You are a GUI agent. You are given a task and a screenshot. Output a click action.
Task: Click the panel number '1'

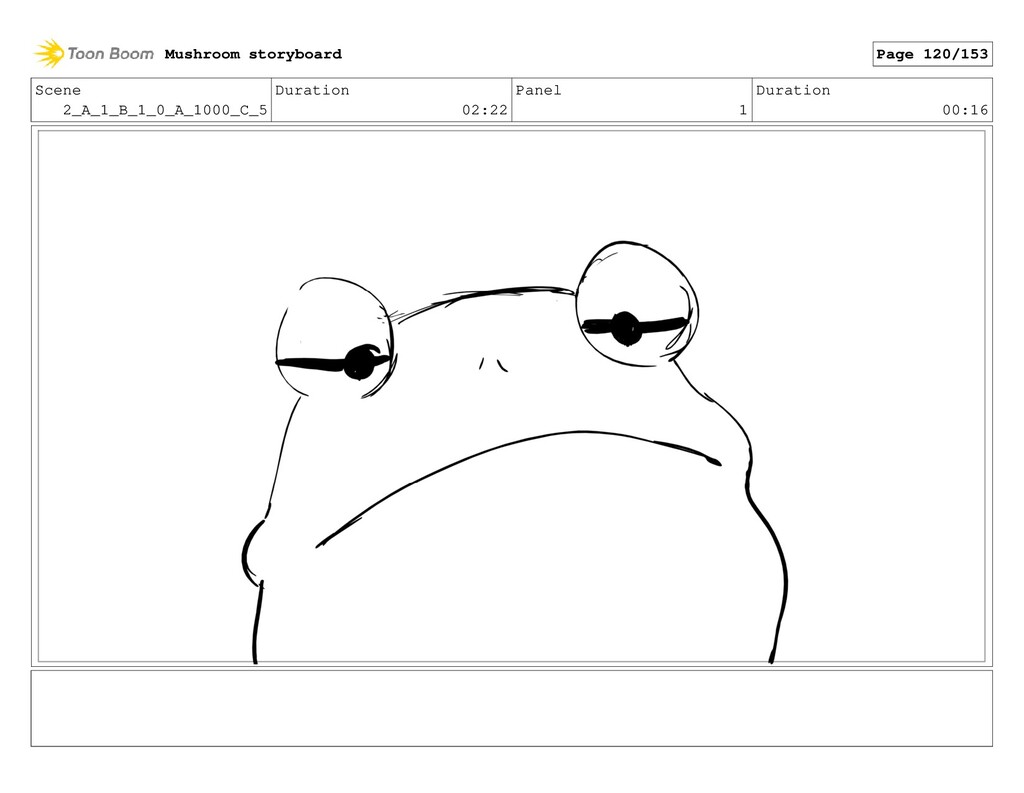743,110
